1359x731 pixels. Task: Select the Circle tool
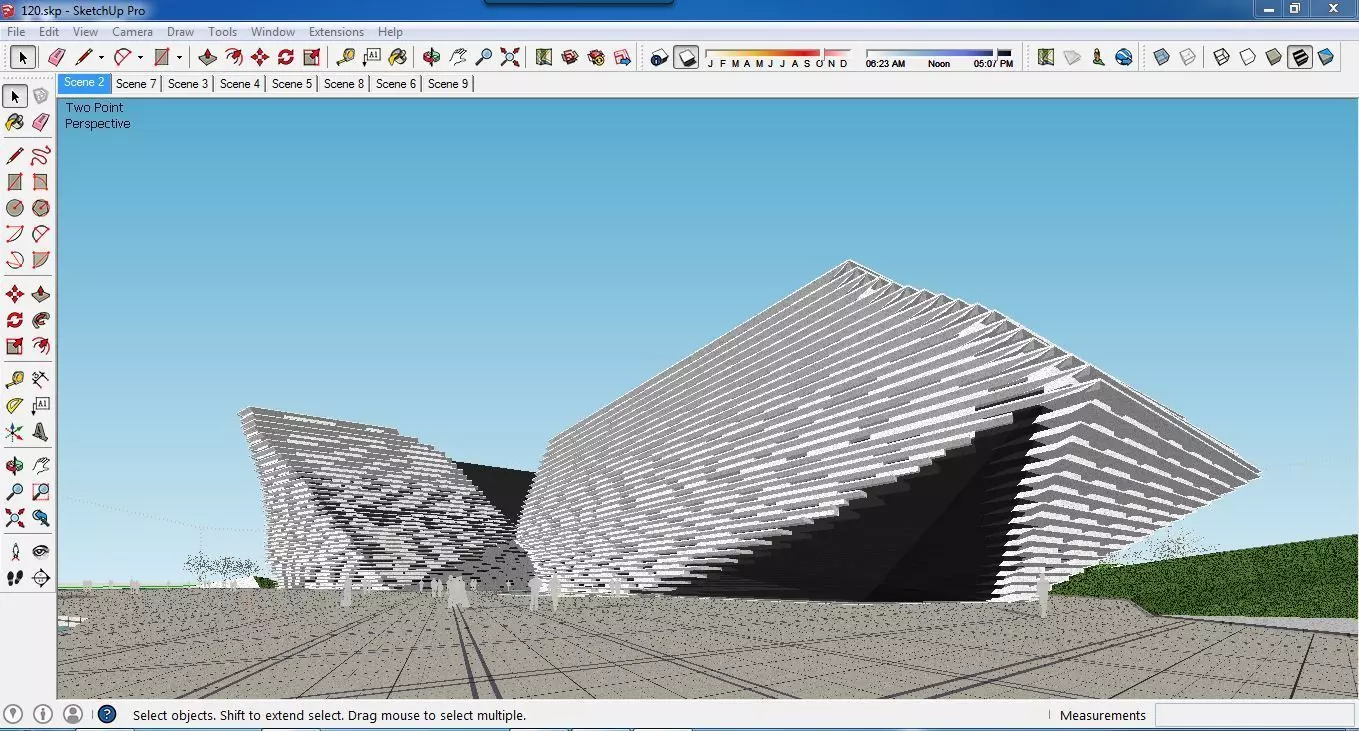tap(15, 208)
